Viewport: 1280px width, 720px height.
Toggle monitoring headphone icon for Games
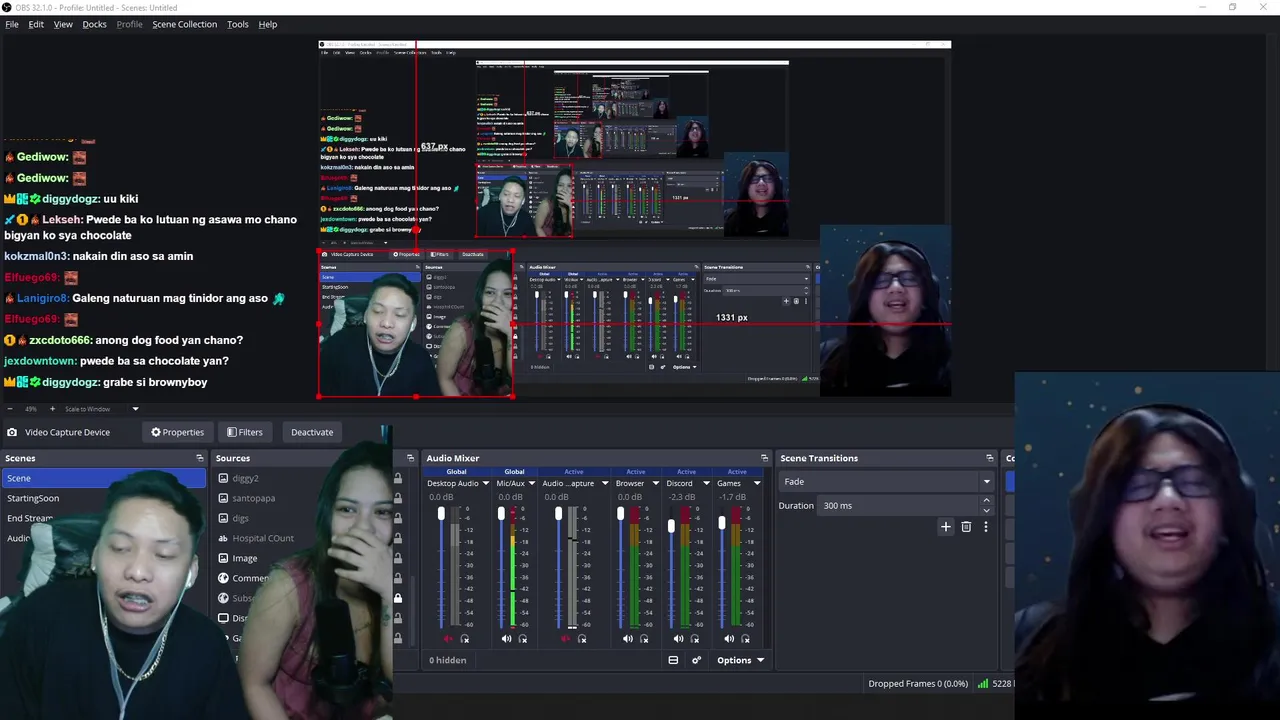(x=745, y=639)
